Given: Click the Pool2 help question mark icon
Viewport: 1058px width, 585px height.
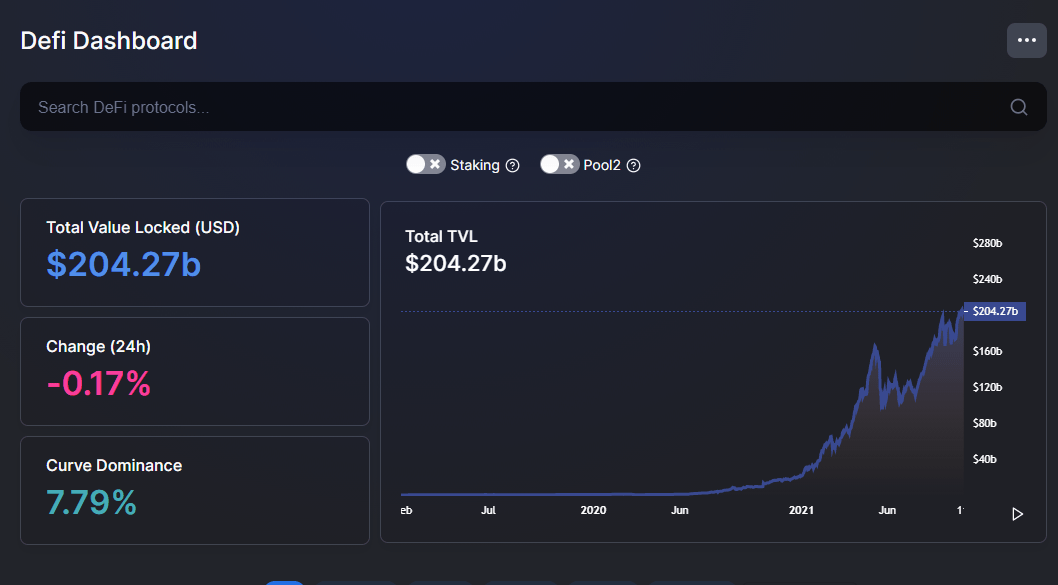Looking at the screenshot, I should click(633, 165).
